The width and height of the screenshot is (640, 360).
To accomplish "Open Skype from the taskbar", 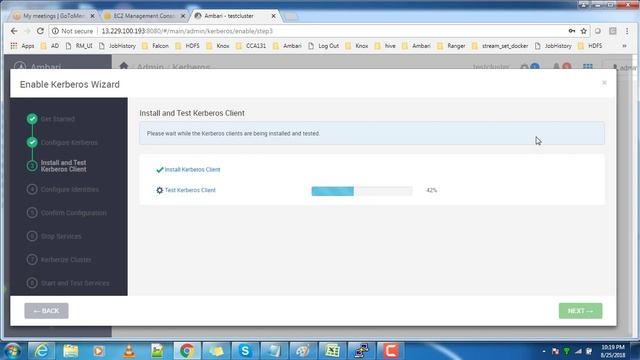I will tap(245, 351).
